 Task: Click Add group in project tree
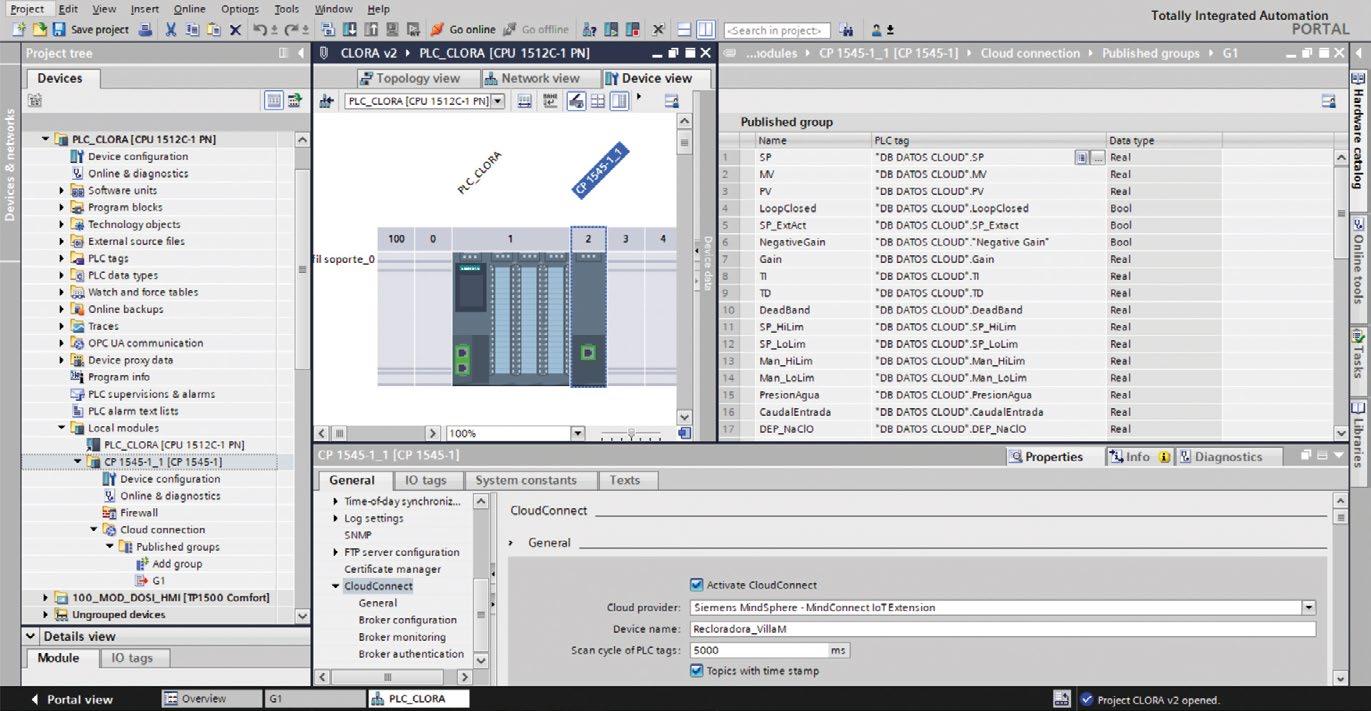pyautogui.click(x=177, y=564)
